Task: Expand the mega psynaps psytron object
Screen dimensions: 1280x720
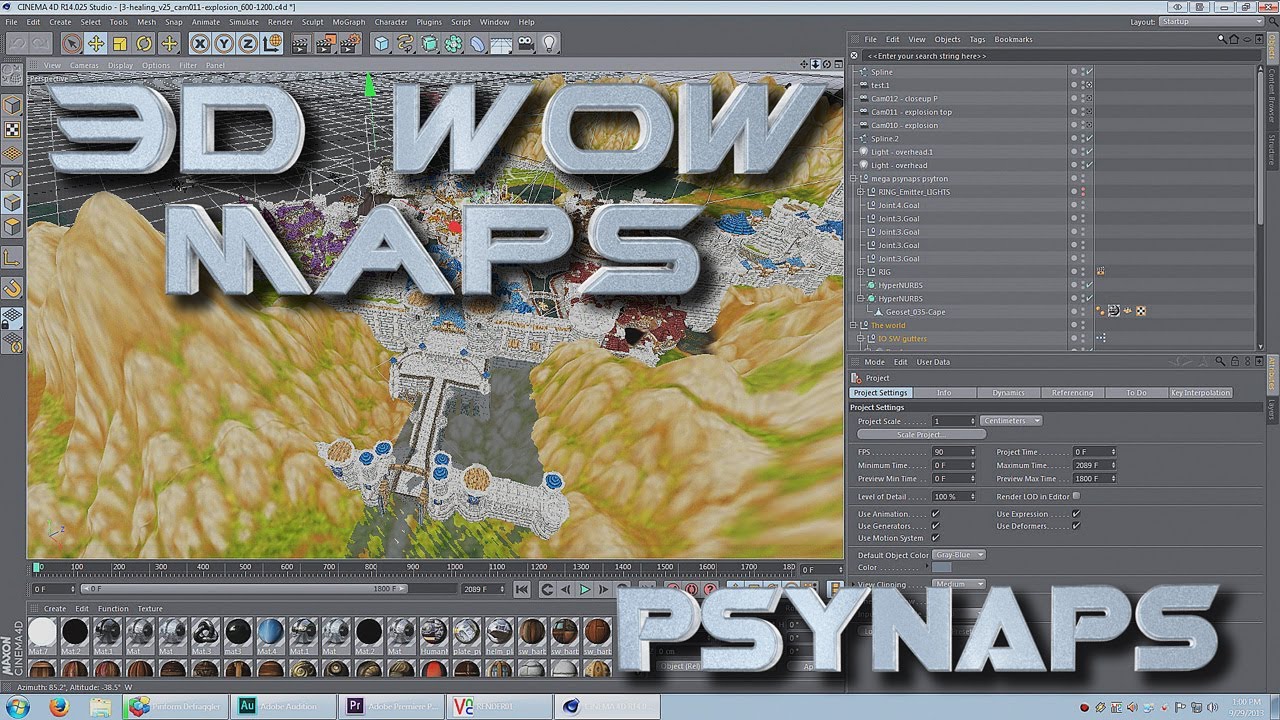Action: (854, 179)
